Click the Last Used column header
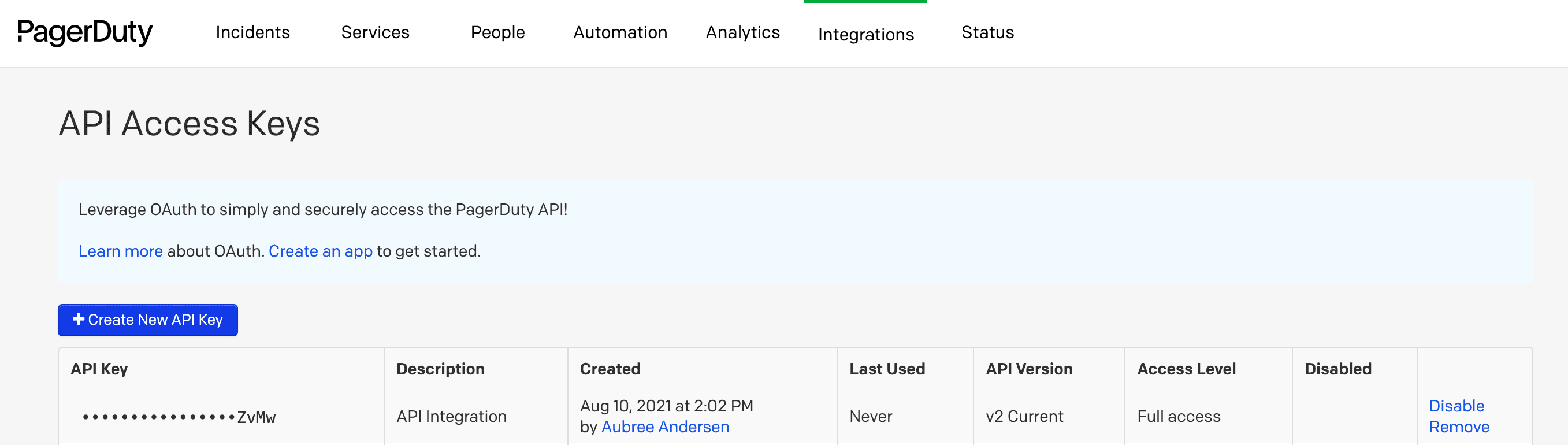 886,369
